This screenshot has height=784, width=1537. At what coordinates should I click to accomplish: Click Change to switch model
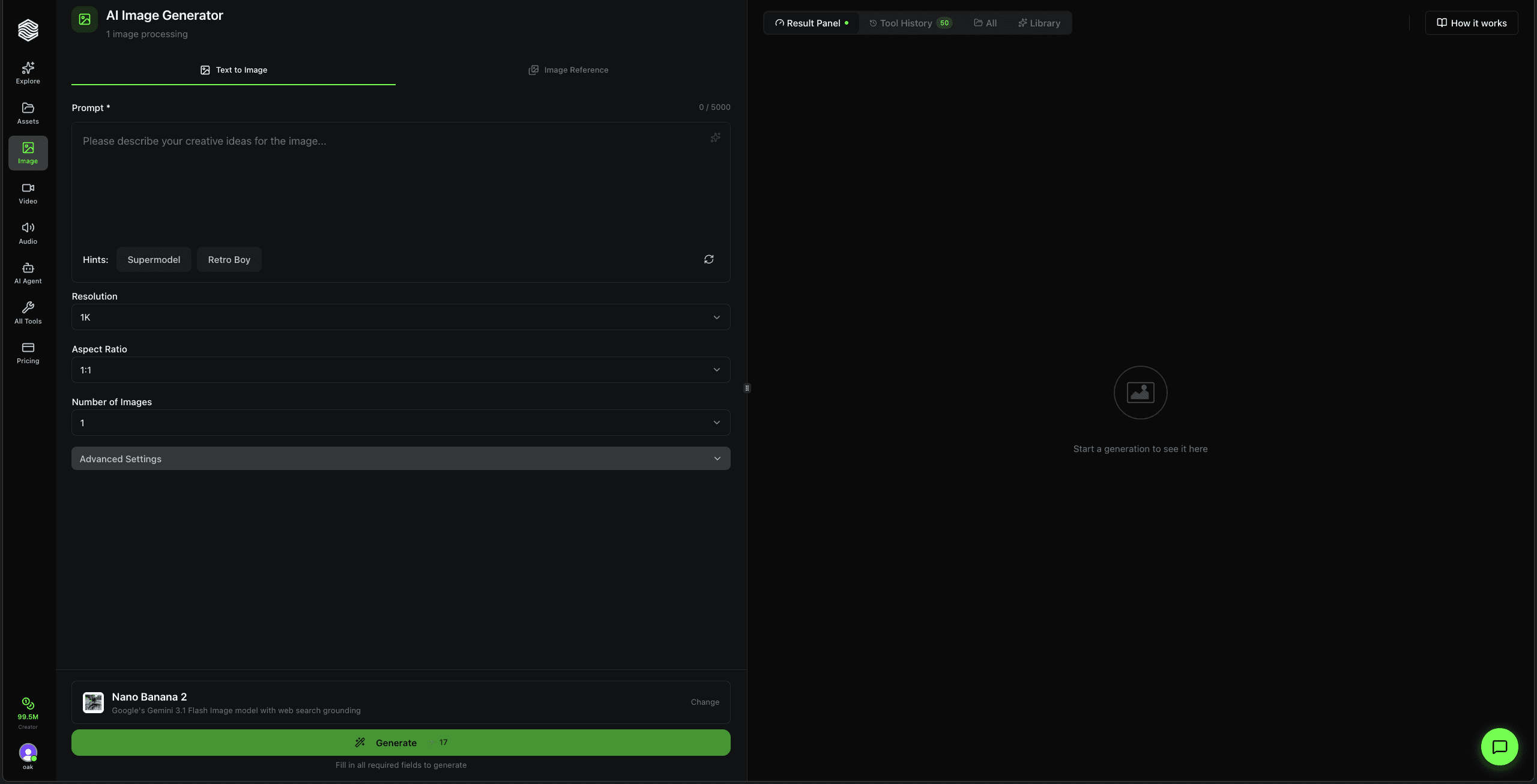[704, 702]
